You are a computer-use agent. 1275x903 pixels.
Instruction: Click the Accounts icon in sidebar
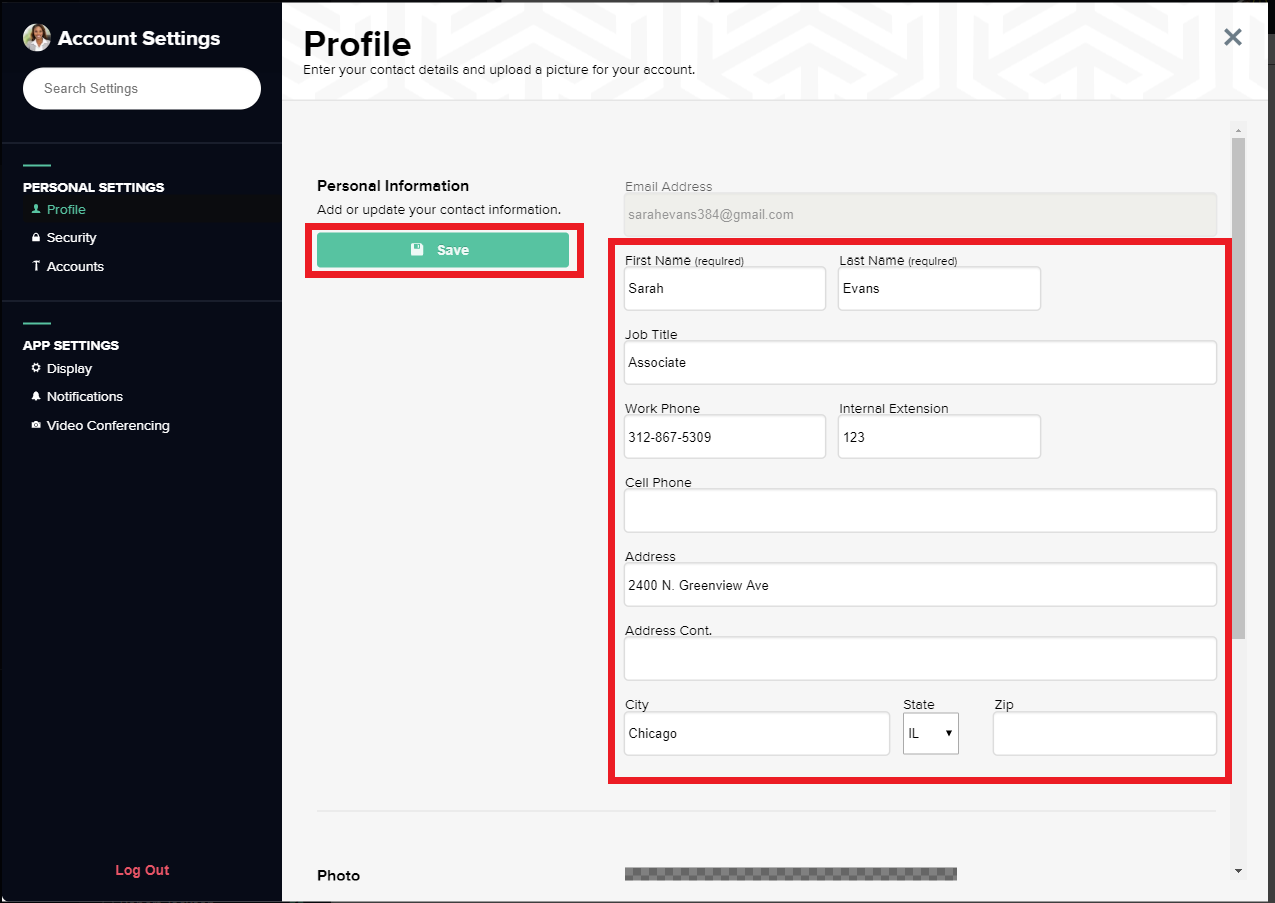[x=36, y=266]
